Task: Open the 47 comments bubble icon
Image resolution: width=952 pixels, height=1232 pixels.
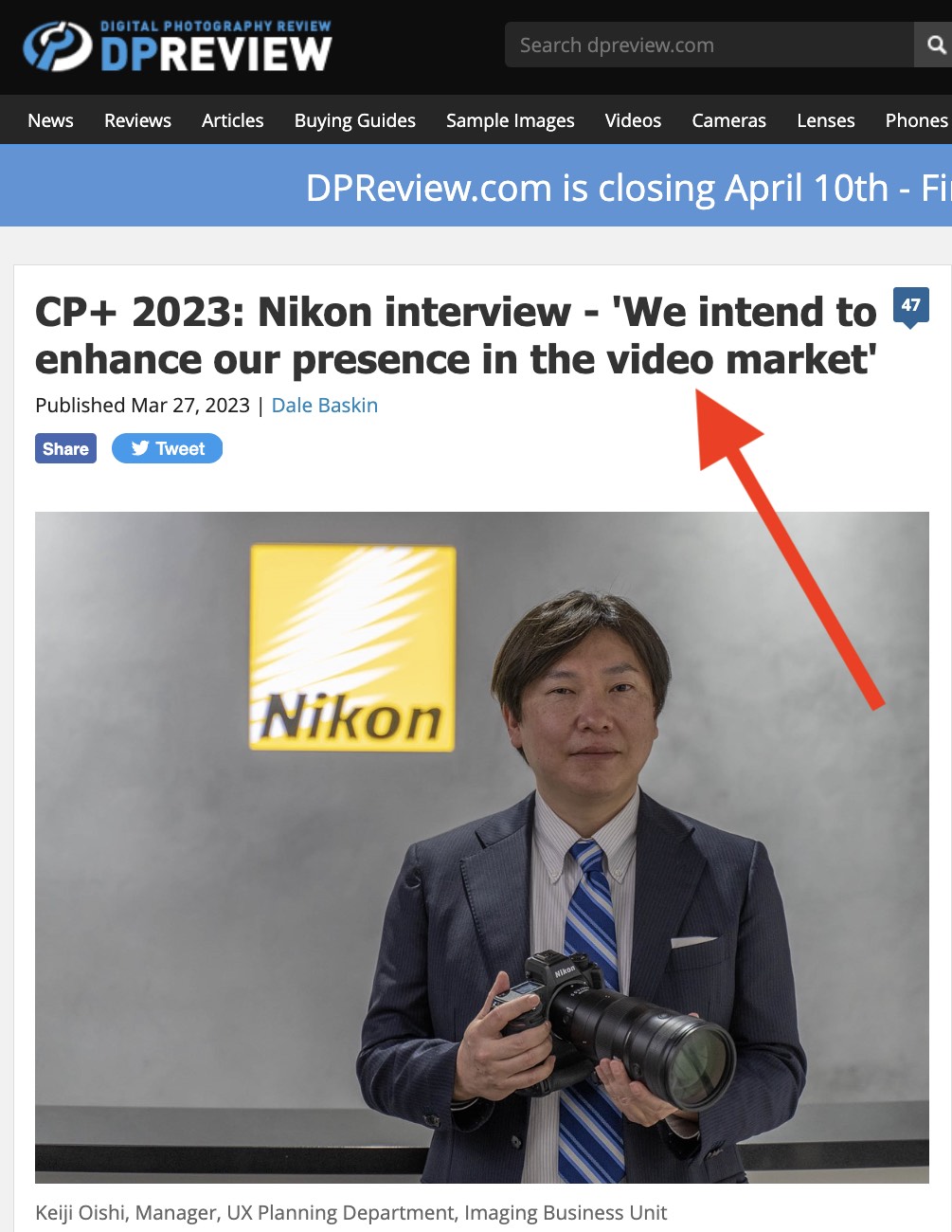Action: tap(911, 306)
